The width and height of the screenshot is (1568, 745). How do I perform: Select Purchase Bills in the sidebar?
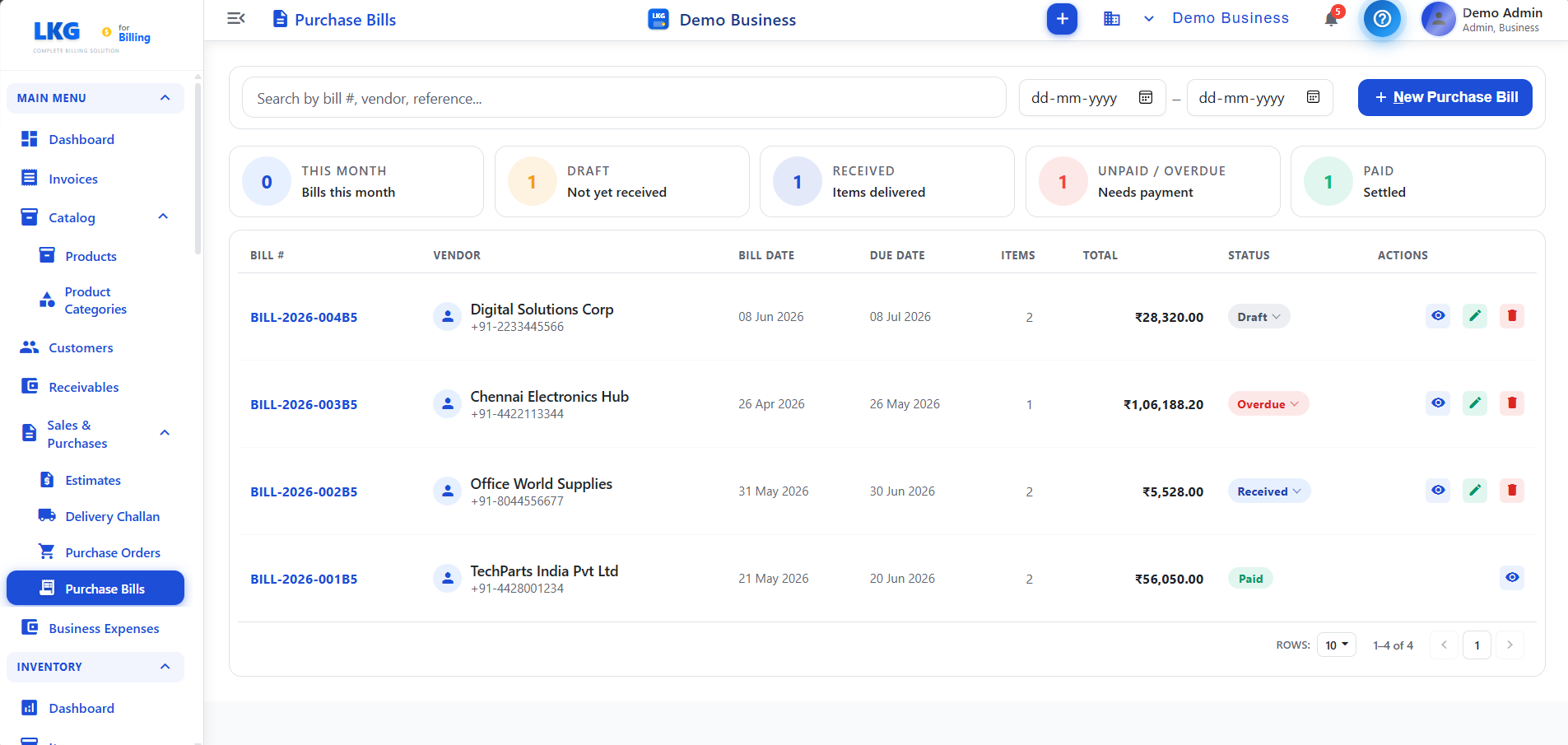(x=95, y=588)
